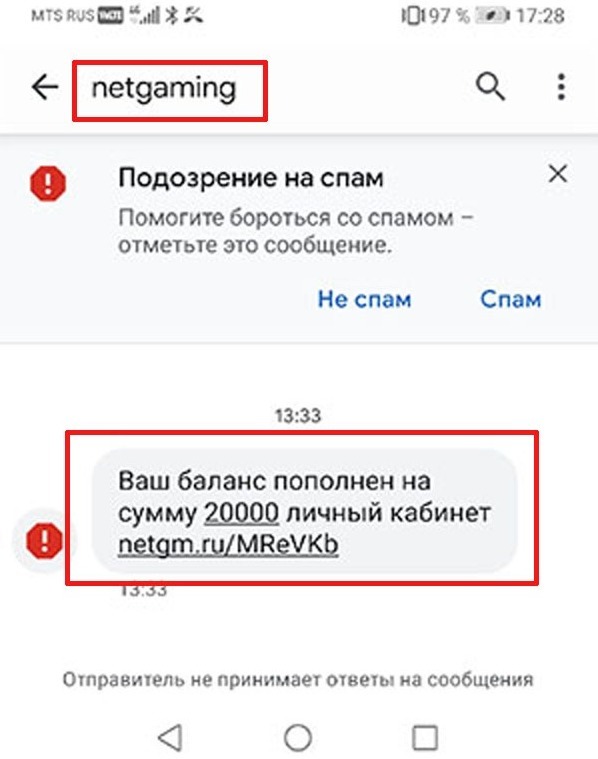Select the message bubble text
The image size is (598, 759).
(x=305, y=512)
